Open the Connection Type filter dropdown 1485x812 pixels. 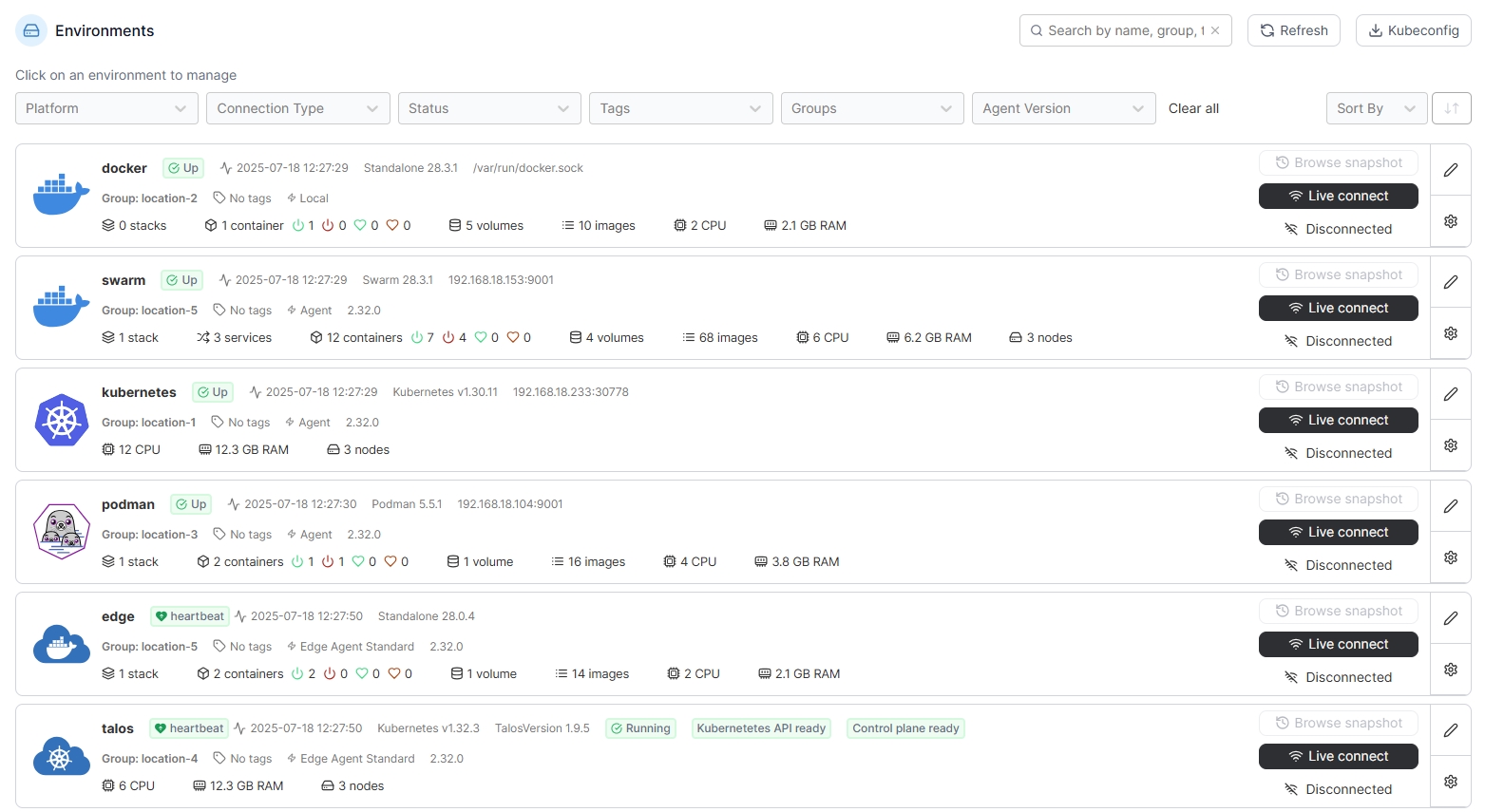(x=297, y=108)
